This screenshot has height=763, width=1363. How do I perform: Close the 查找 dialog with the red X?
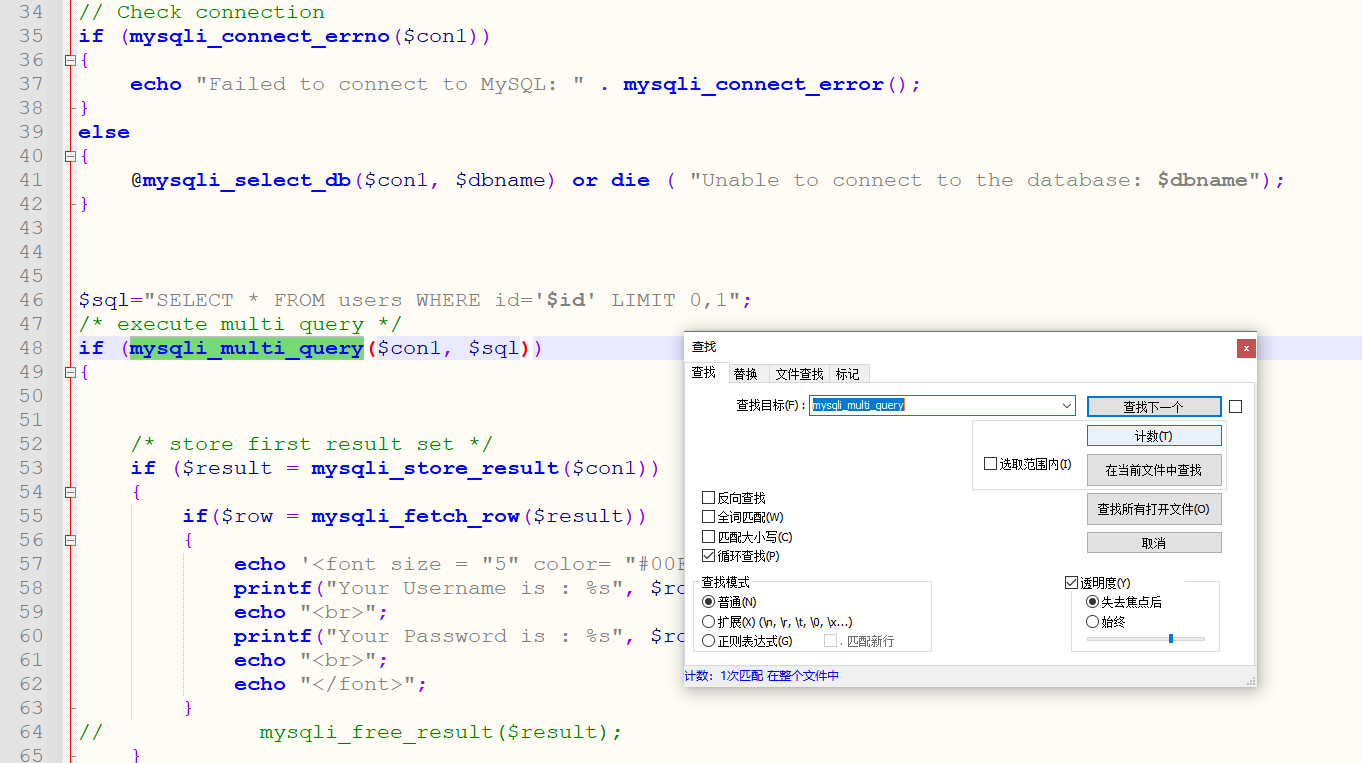(1245, 348)
